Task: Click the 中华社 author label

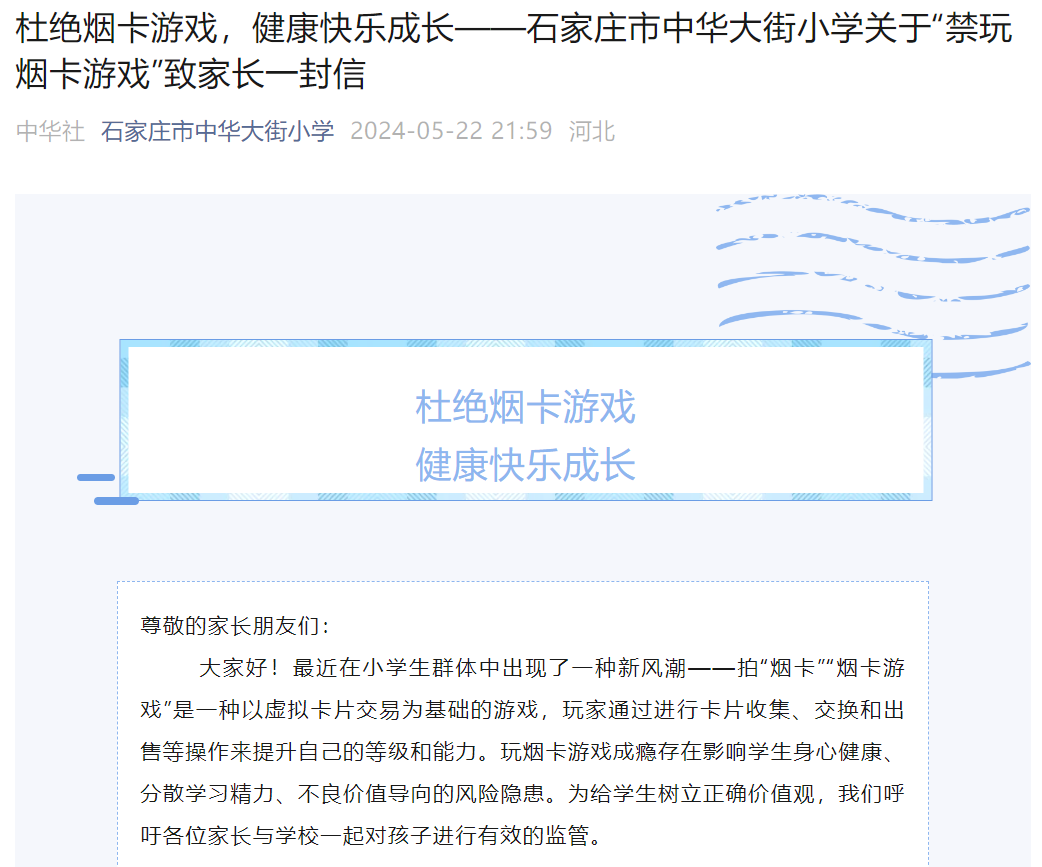Action: [51, 131]
